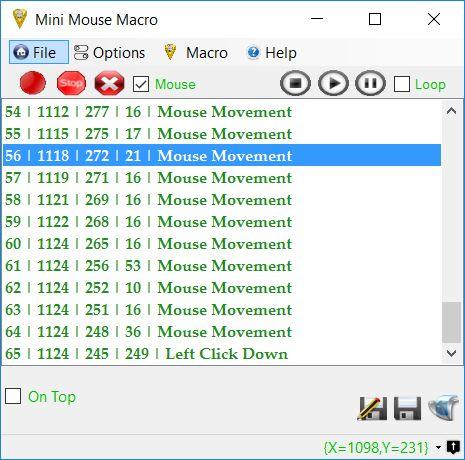The width and height of the screenshot is (465, 460).
Task: Click the scrollbar up arrow
Action: (x=451, y=111)
